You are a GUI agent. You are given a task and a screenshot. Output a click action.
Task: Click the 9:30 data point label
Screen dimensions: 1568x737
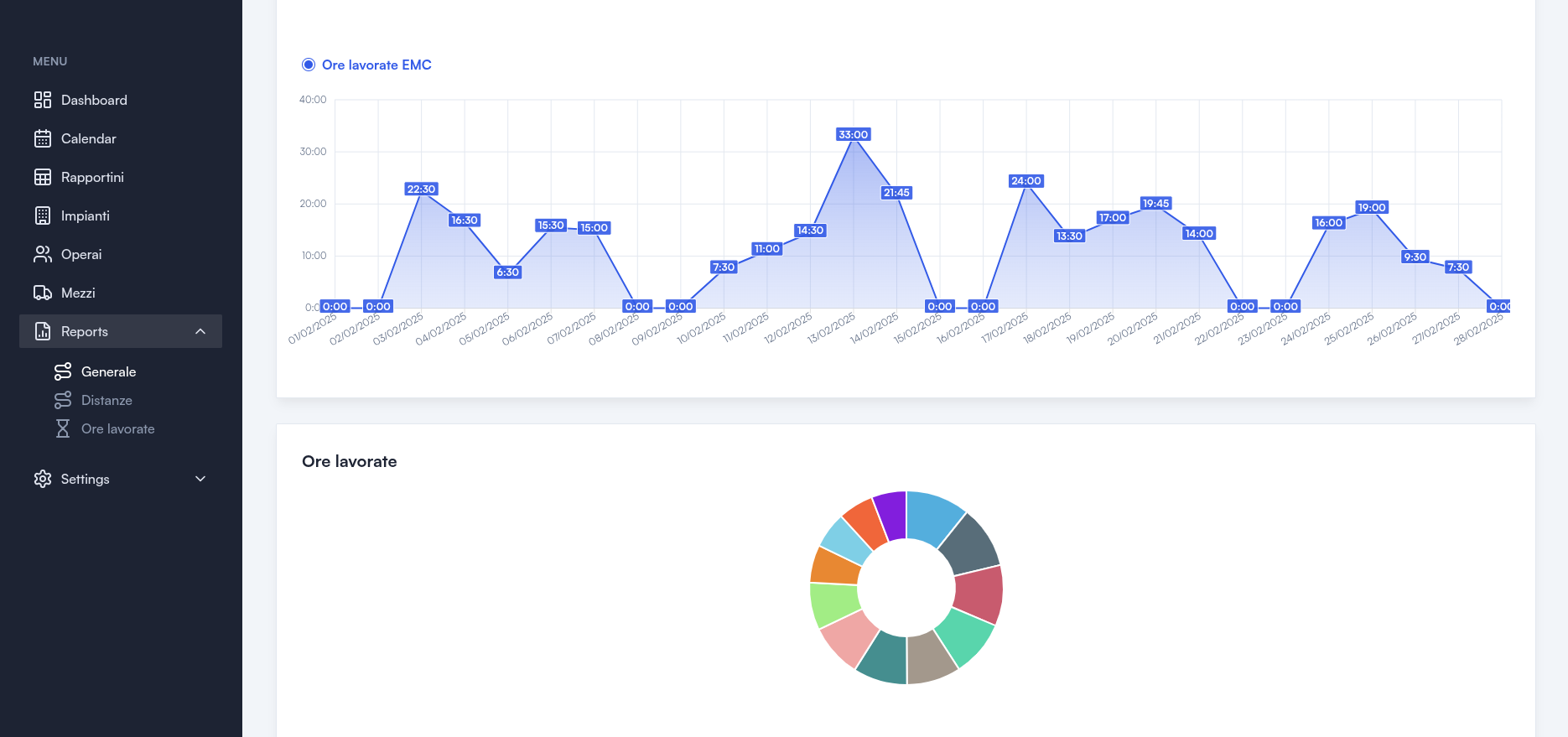tap(1415, 257)
